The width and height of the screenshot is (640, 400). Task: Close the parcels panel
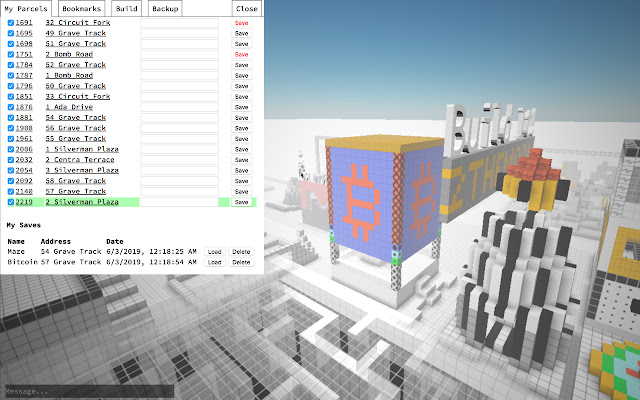coord(247,9)
